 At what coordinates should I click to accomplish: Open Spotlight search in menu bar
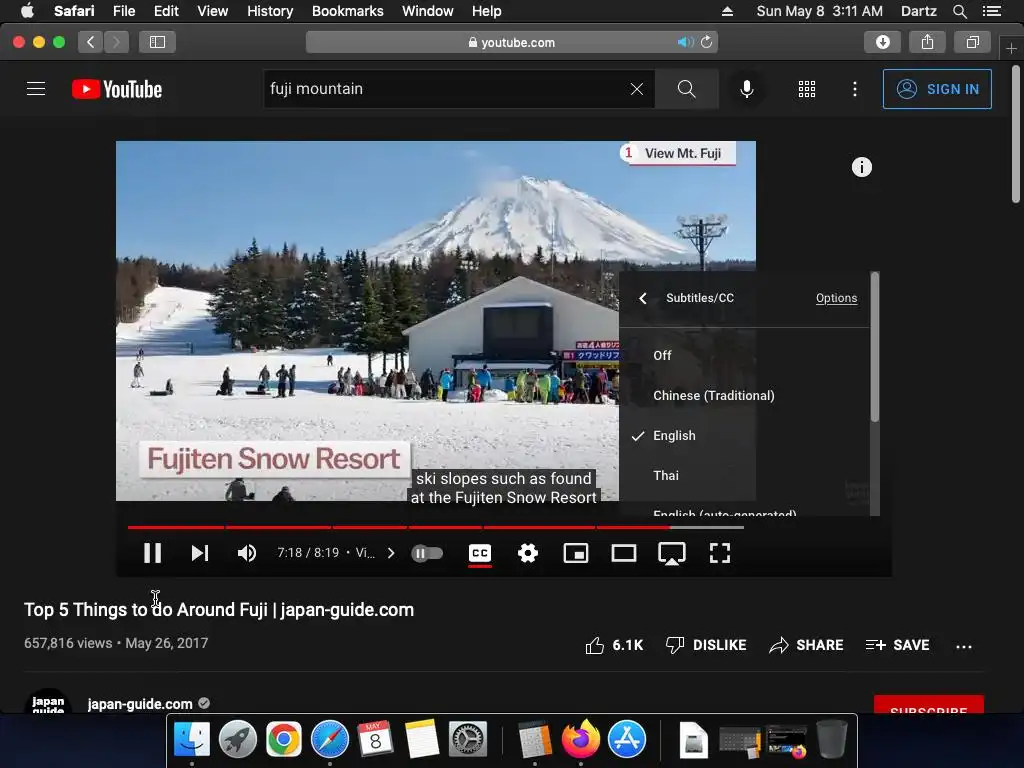(959, 11)
